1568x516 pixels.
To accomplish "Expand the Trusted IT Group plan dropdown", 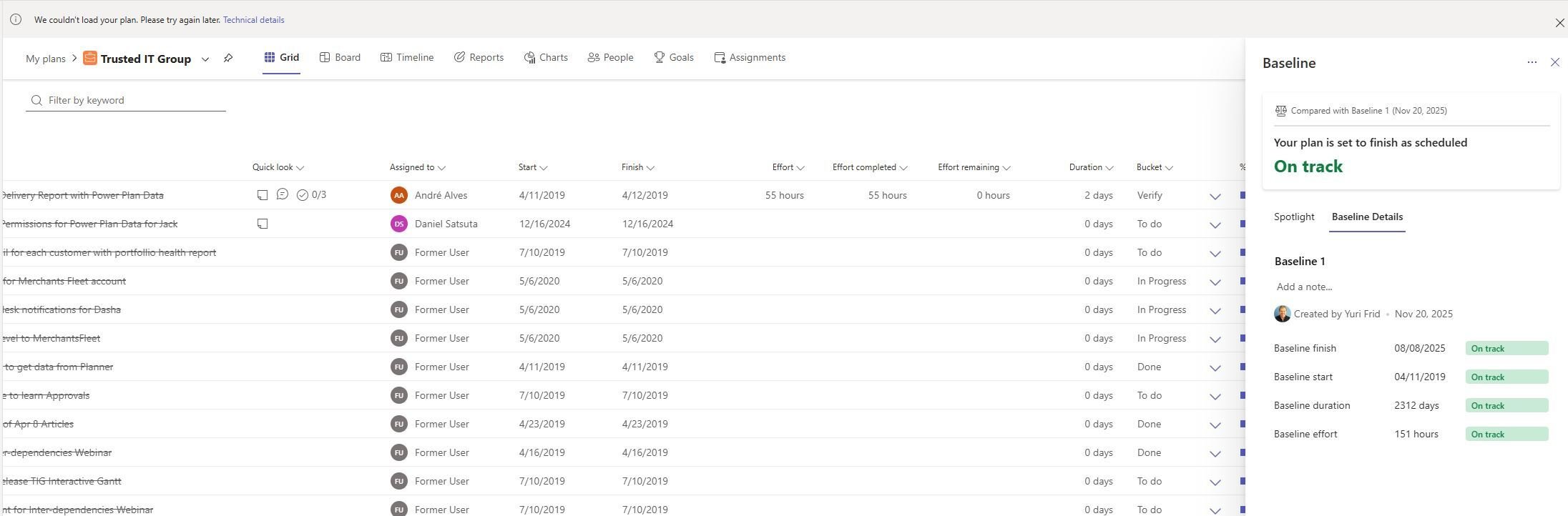I will (205, 59).
